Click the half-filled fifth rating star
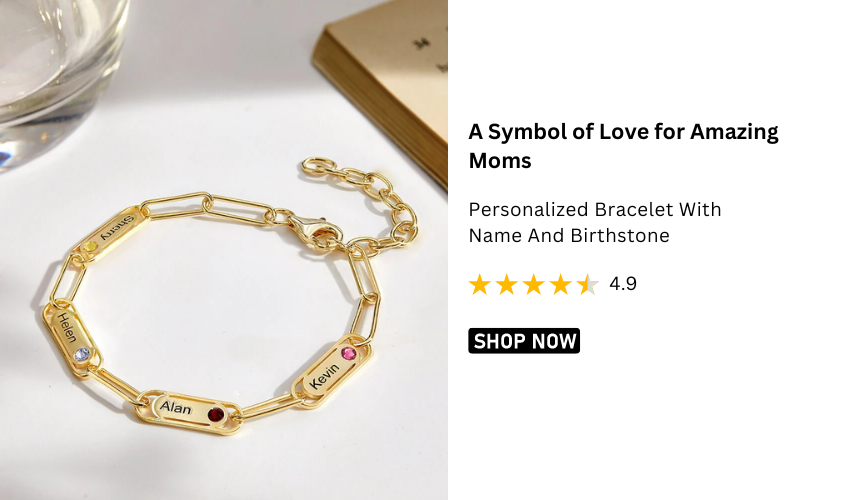The width and height of the screenshot is (850, 500). pyautogui.click(x=588, y=284)
